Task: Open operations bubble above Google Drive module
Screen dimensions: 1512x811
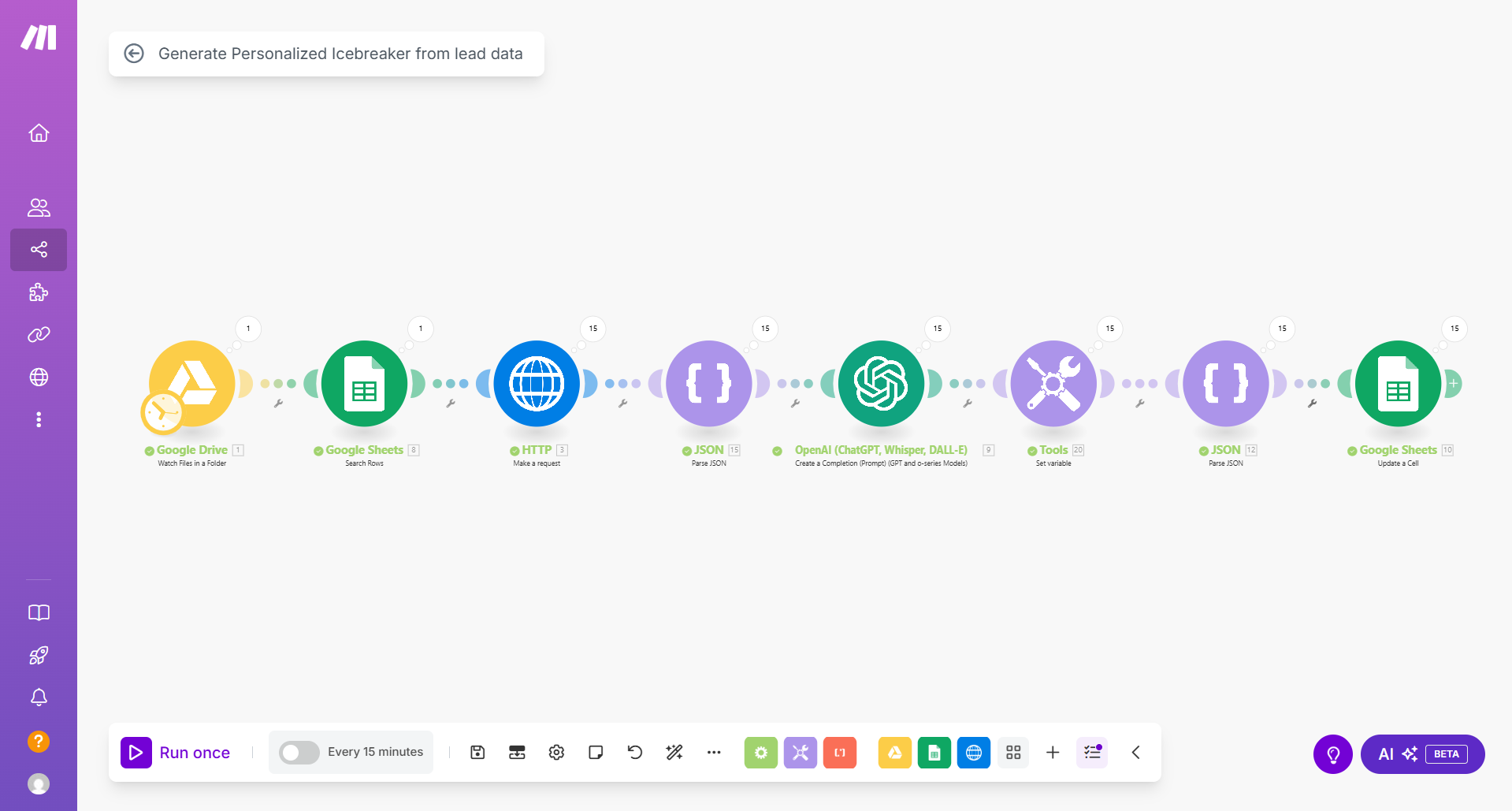Action: [248, 329]
